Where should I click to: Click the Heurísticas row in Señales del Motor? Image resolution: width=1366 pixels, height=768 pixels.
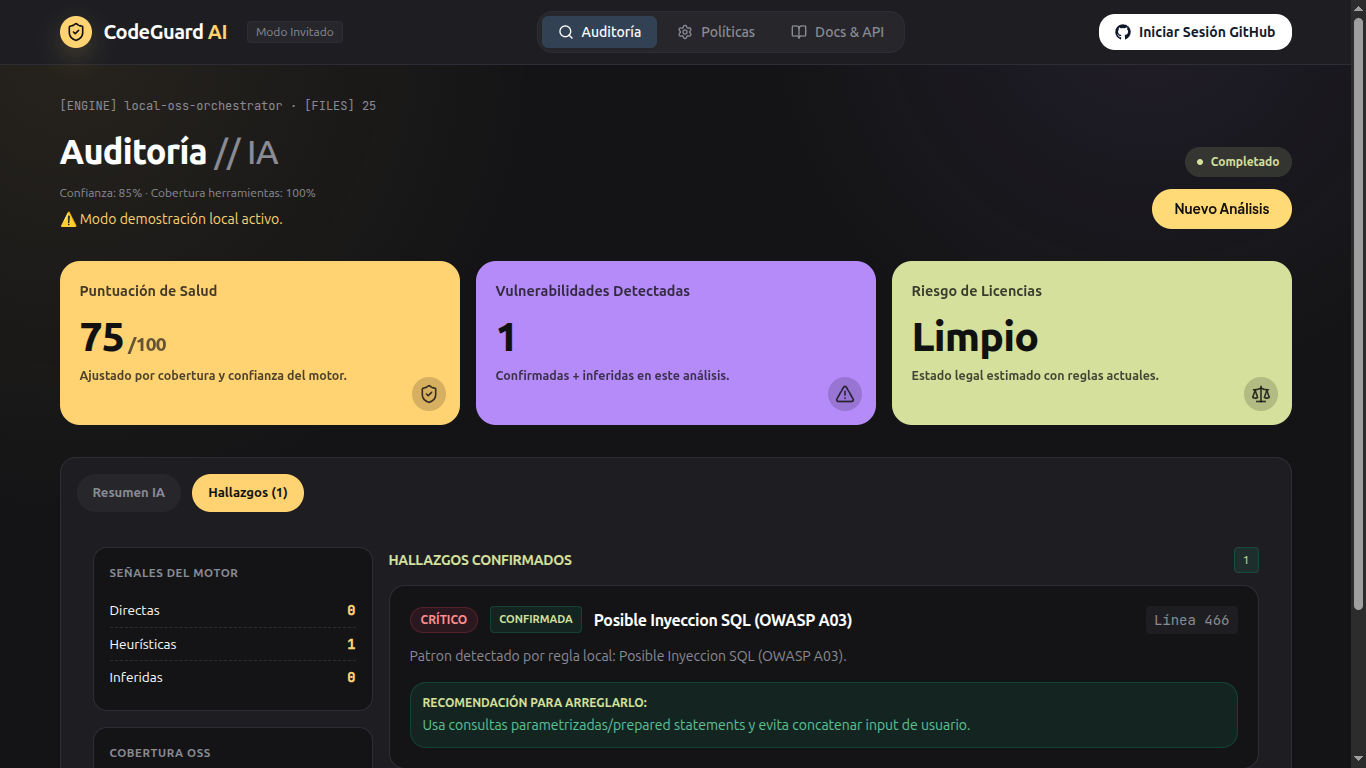coord(233,644)
